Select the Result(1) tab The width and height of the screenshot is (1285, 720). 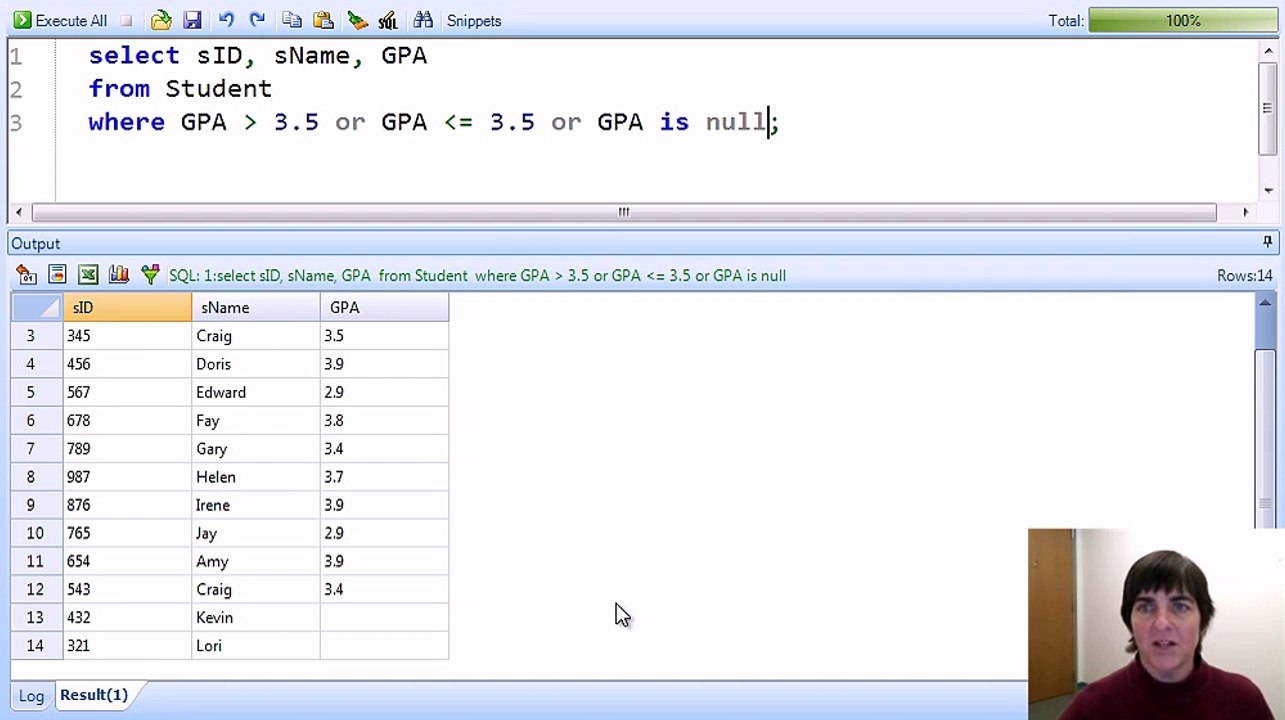tap(94, 695)
